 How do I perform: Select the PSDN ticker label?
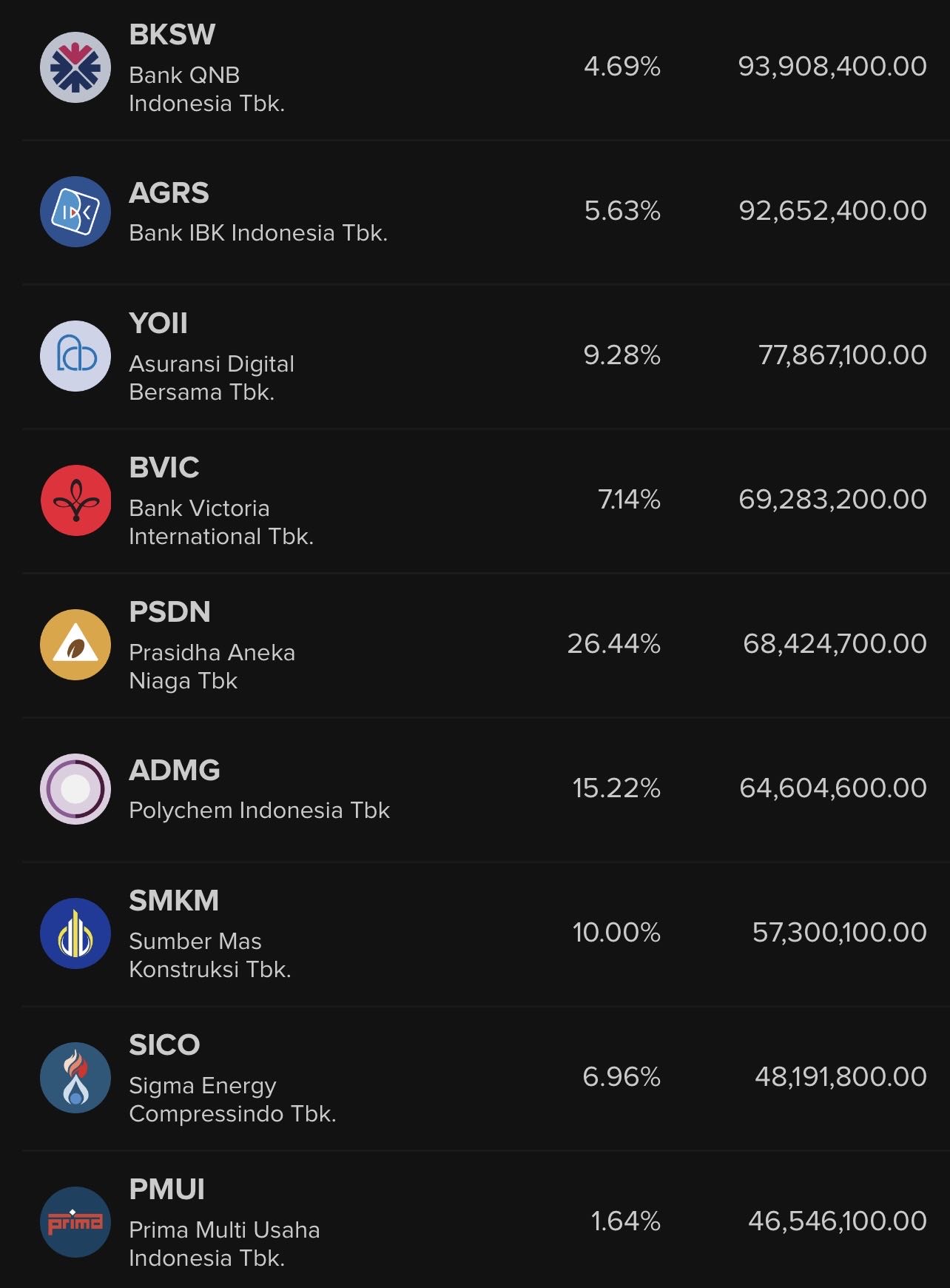[x=170, y=612]
